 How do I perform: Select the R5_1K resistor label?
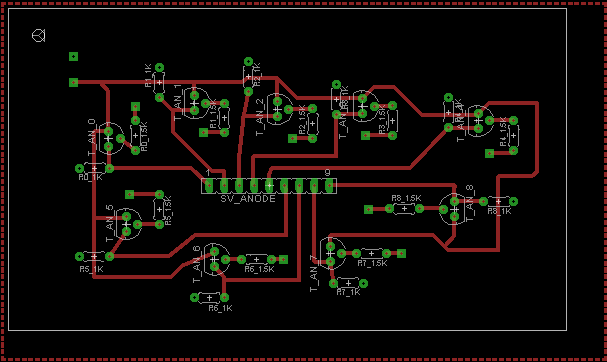point(91,269)
